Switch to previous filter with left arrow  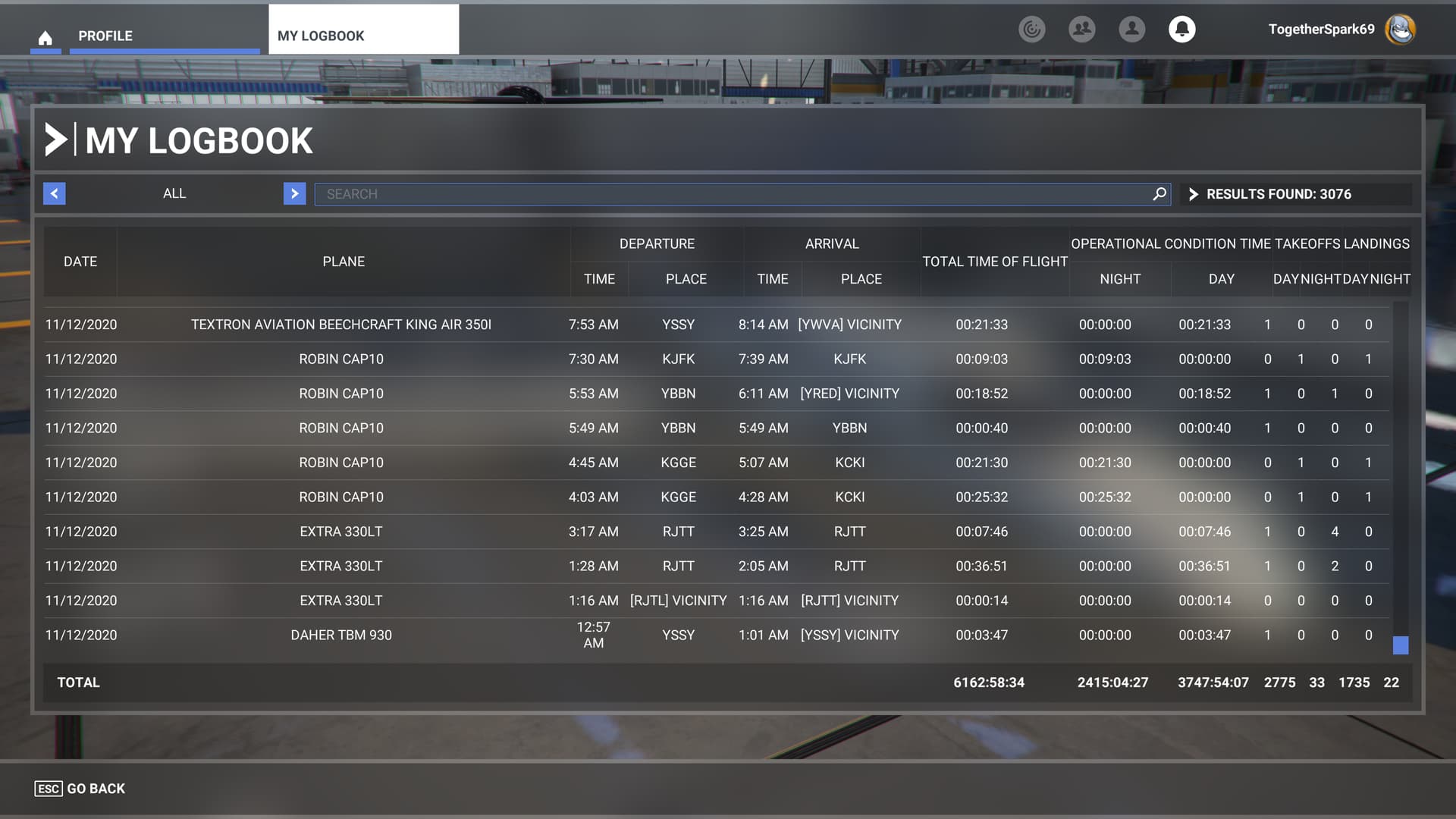click(x=55, y=193)
